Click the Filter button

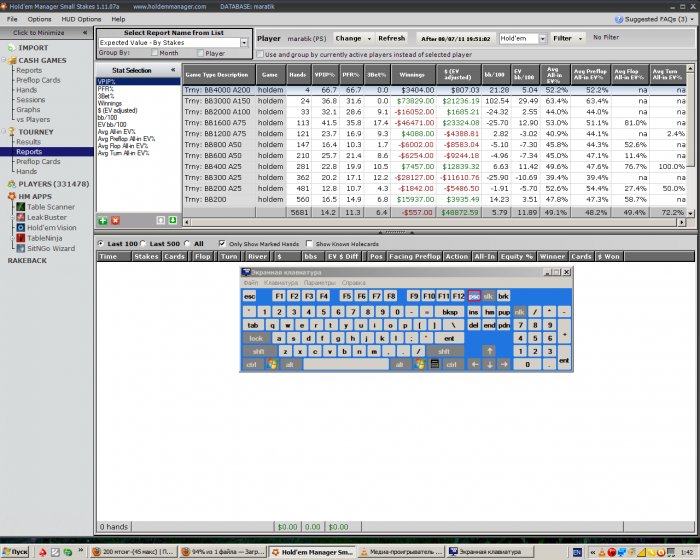562,38
